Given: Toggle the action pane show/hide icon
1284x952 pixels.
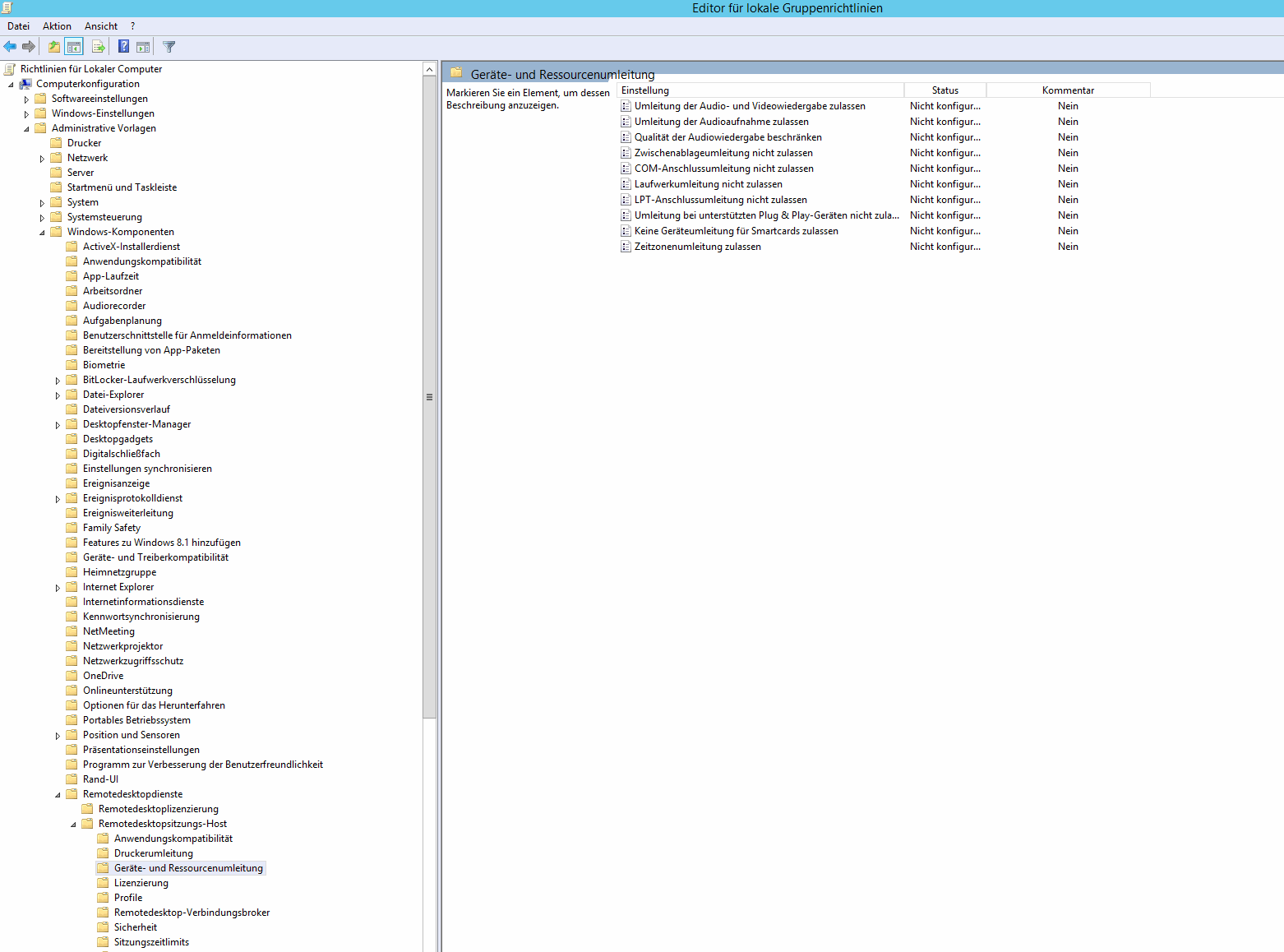Looking at the screenshot, I should coord(143,47).
